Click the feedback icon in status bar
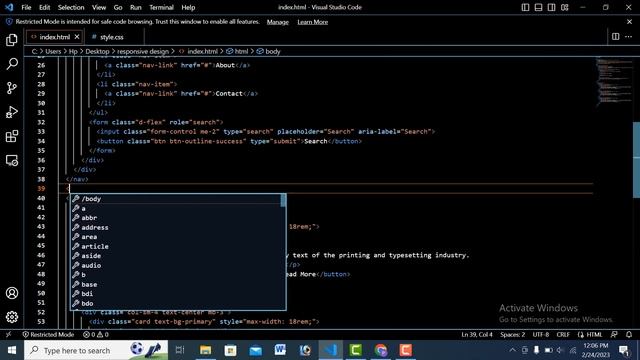Image resolution: width=640 pixels, height=360 pixels. 614,334
